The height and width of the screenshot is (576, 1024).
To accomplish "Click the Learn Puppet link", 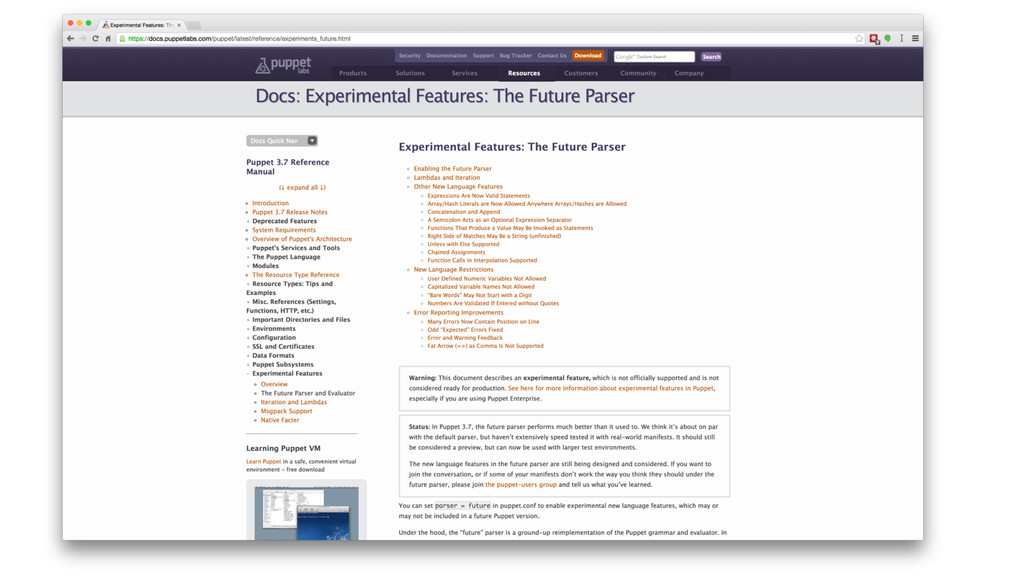I will click(263, 462).
